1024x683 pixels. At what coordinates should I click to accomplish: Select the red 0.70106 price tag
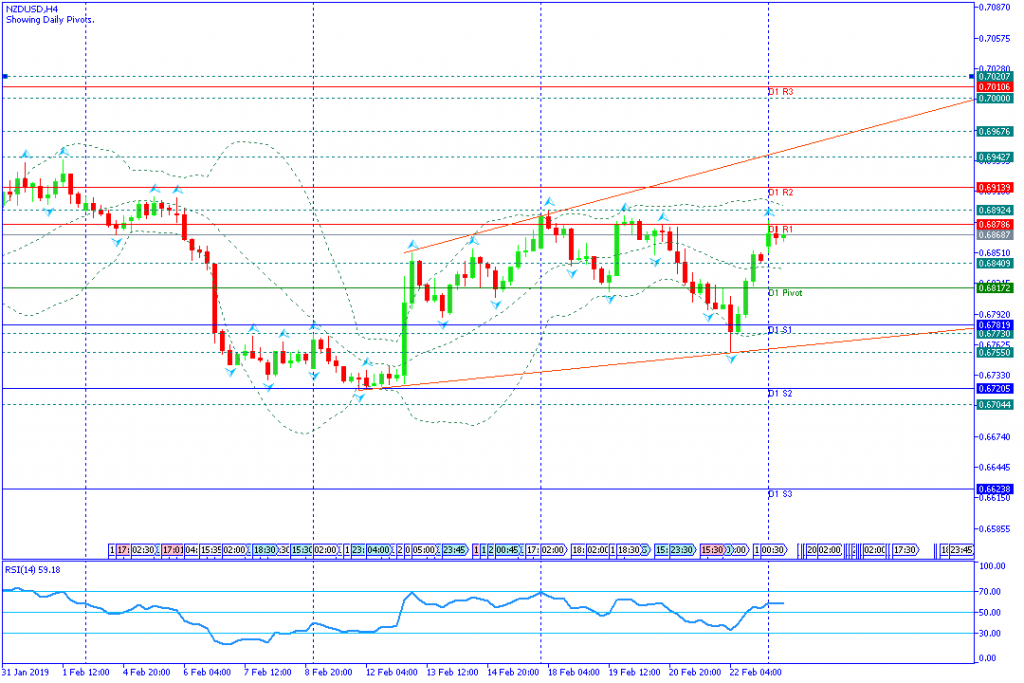point(994,87)
